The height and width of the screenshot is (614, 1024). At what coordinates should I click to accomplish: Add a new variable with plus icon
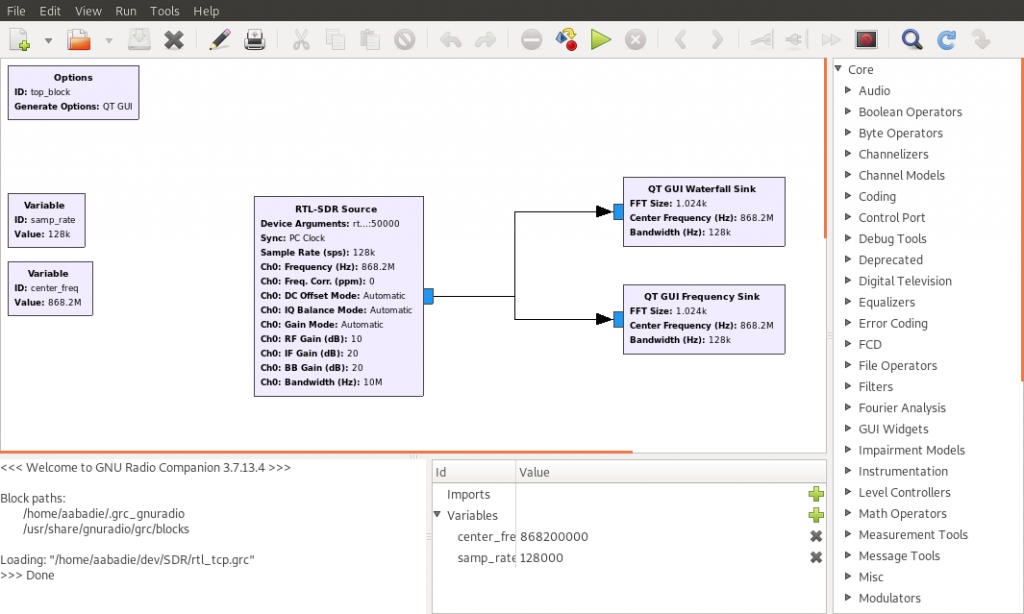(x=816, y=515)
